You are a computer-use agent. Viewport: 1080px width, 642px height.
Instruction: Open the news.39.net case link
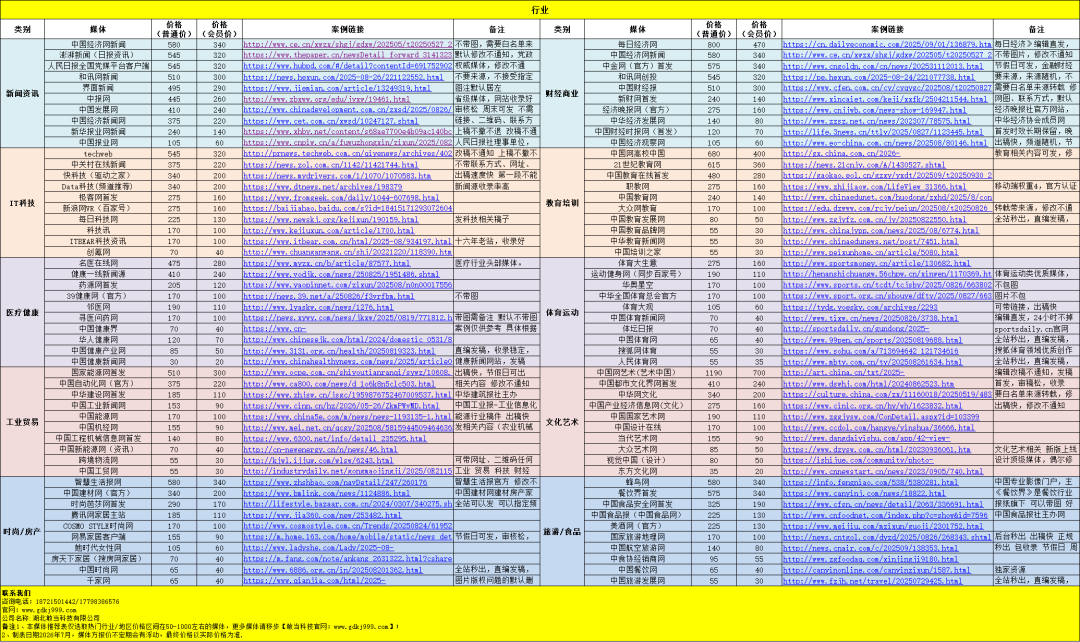329,296
